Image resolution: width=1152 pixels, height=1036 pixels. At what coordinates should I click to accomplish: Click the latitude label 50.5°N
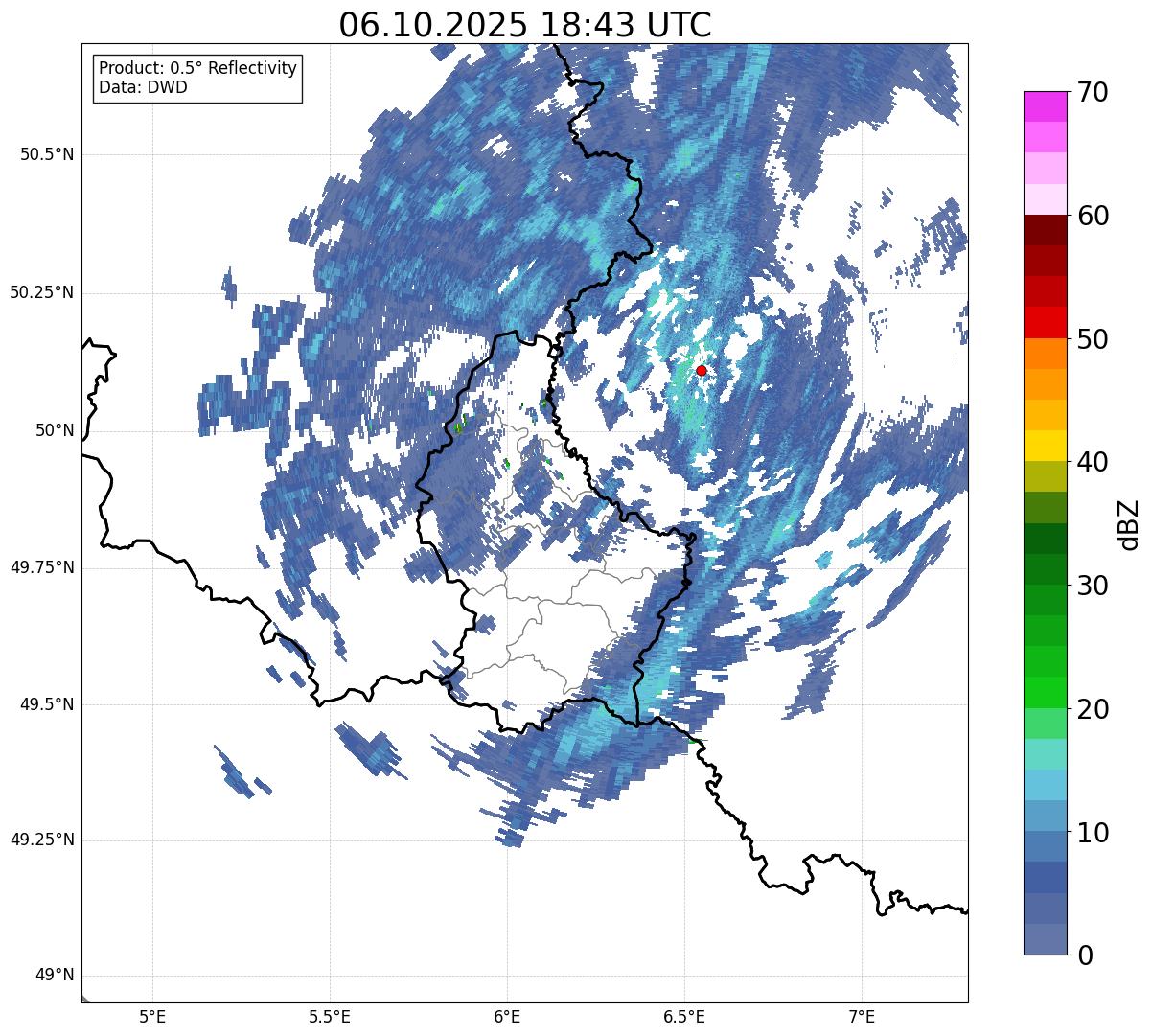[x=47, y=154]
